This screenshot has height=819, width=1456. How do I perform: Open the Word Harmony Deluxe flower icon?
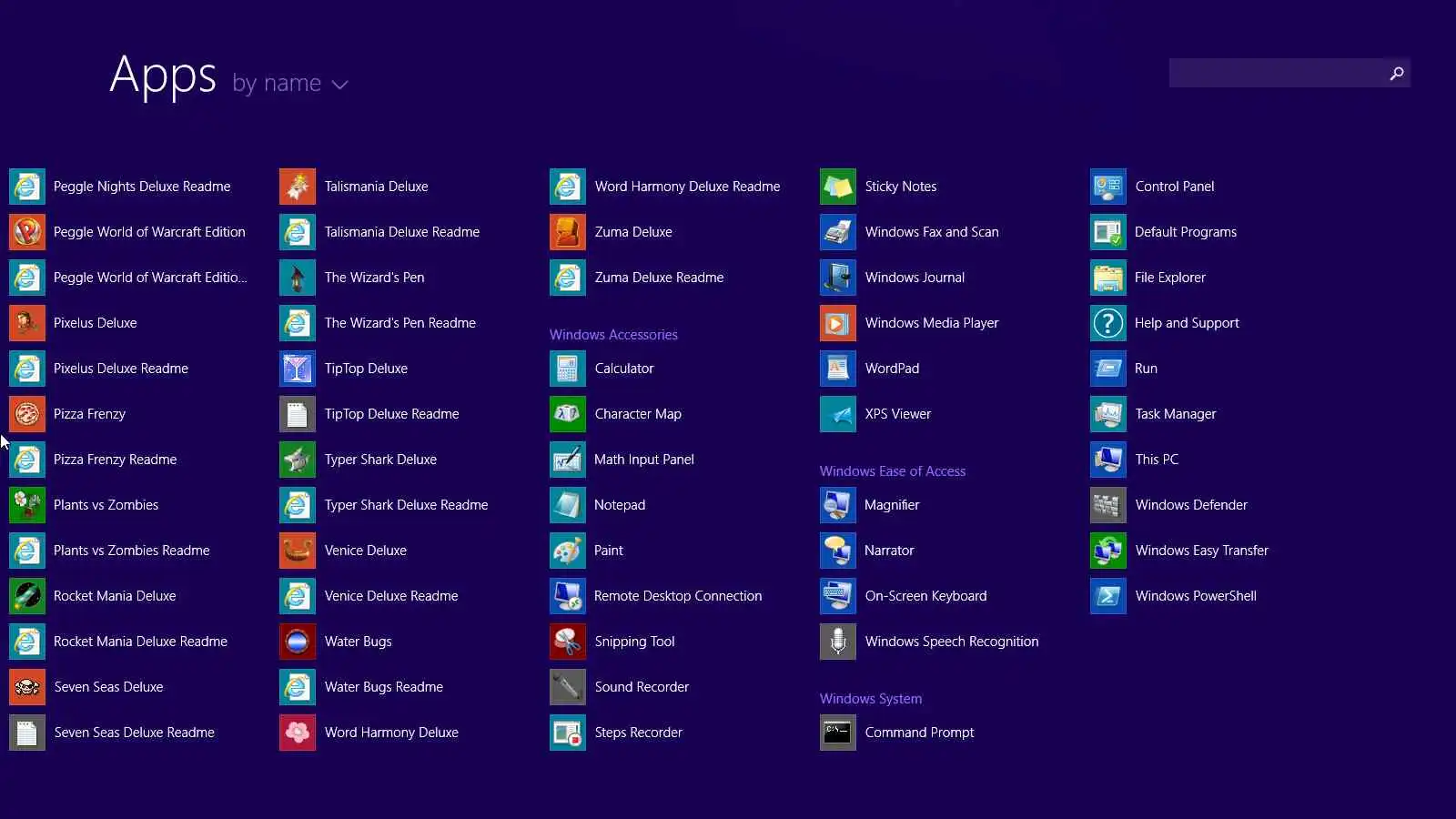point(298,733)
